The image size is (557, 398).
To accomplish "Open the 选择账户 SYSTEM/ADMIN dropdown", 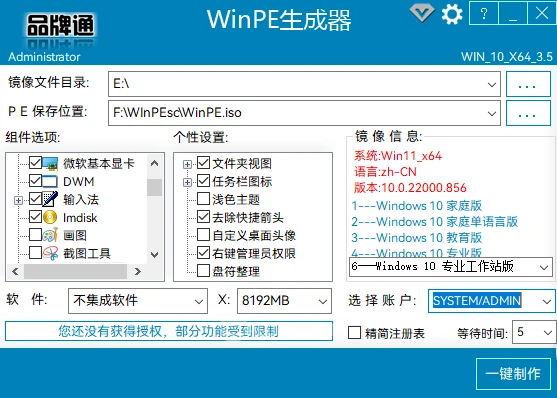I will point(547,301).
